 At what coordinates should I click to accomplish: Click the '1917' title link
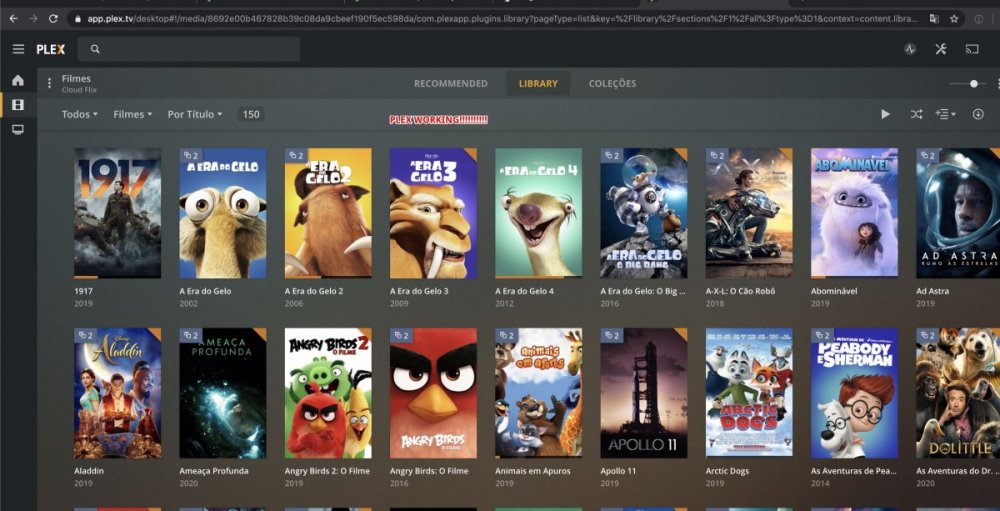[x=83, y=291]
